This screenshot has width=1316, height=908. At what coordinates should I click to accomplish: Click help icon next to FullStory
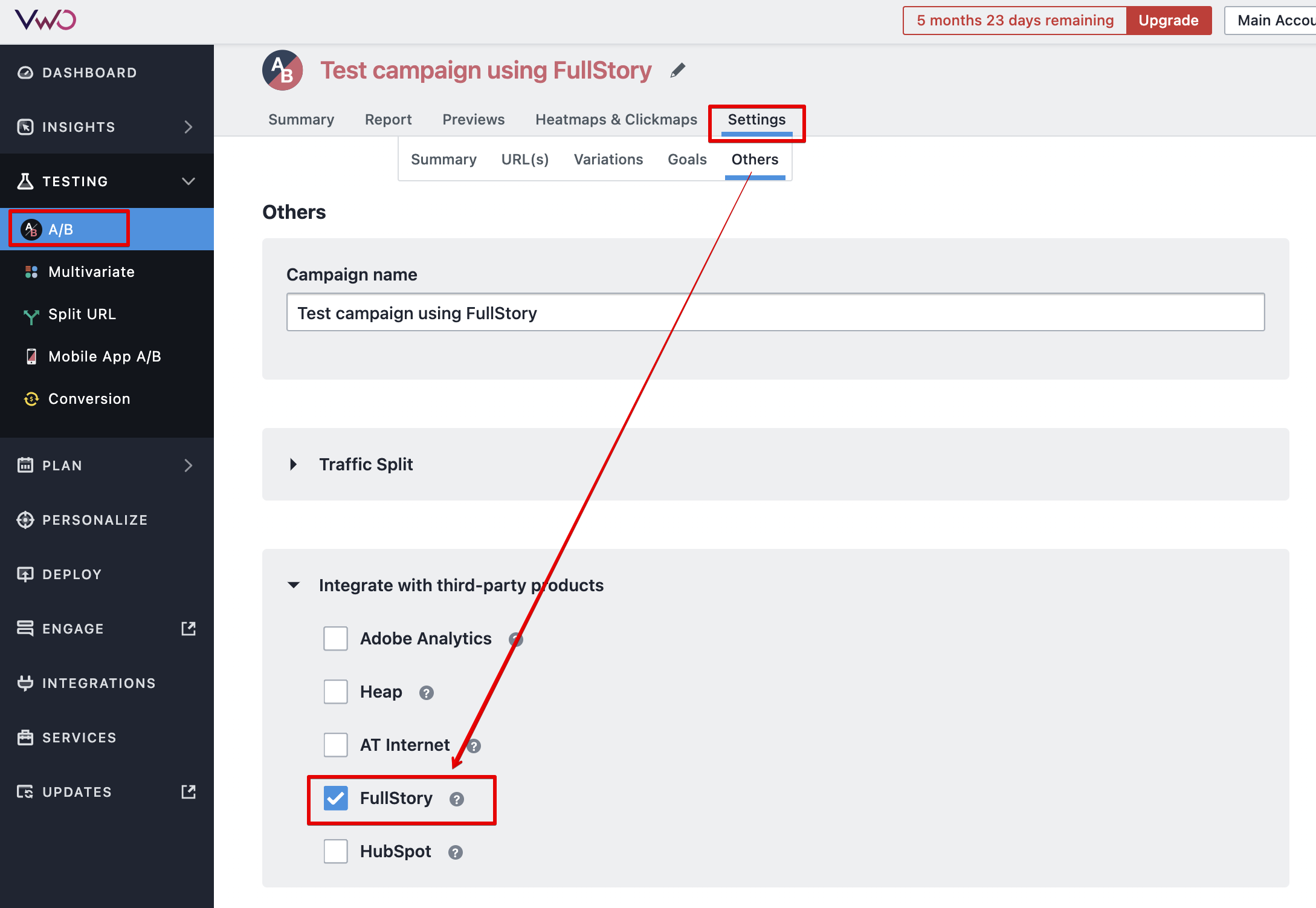(x=457, y=799)
